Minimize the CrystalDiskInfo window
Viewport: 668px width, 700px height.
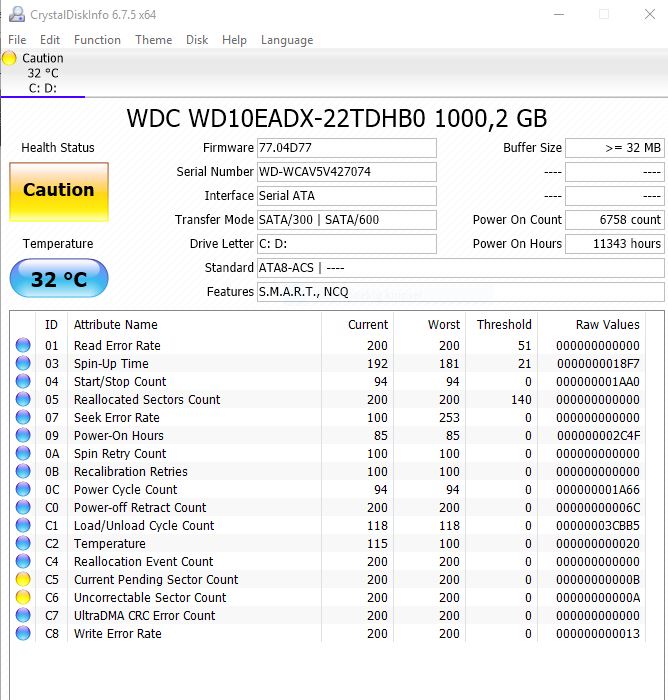559,14
